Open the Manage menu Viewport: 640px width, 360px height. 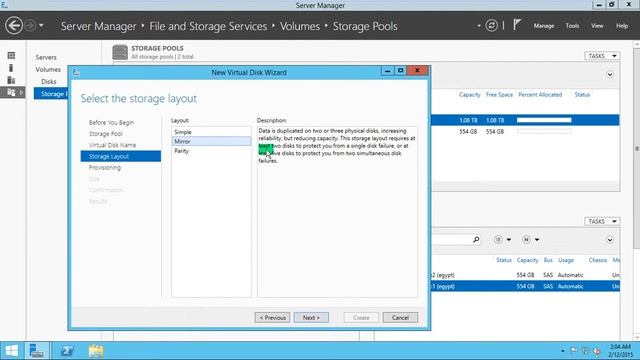coord(544,26)
